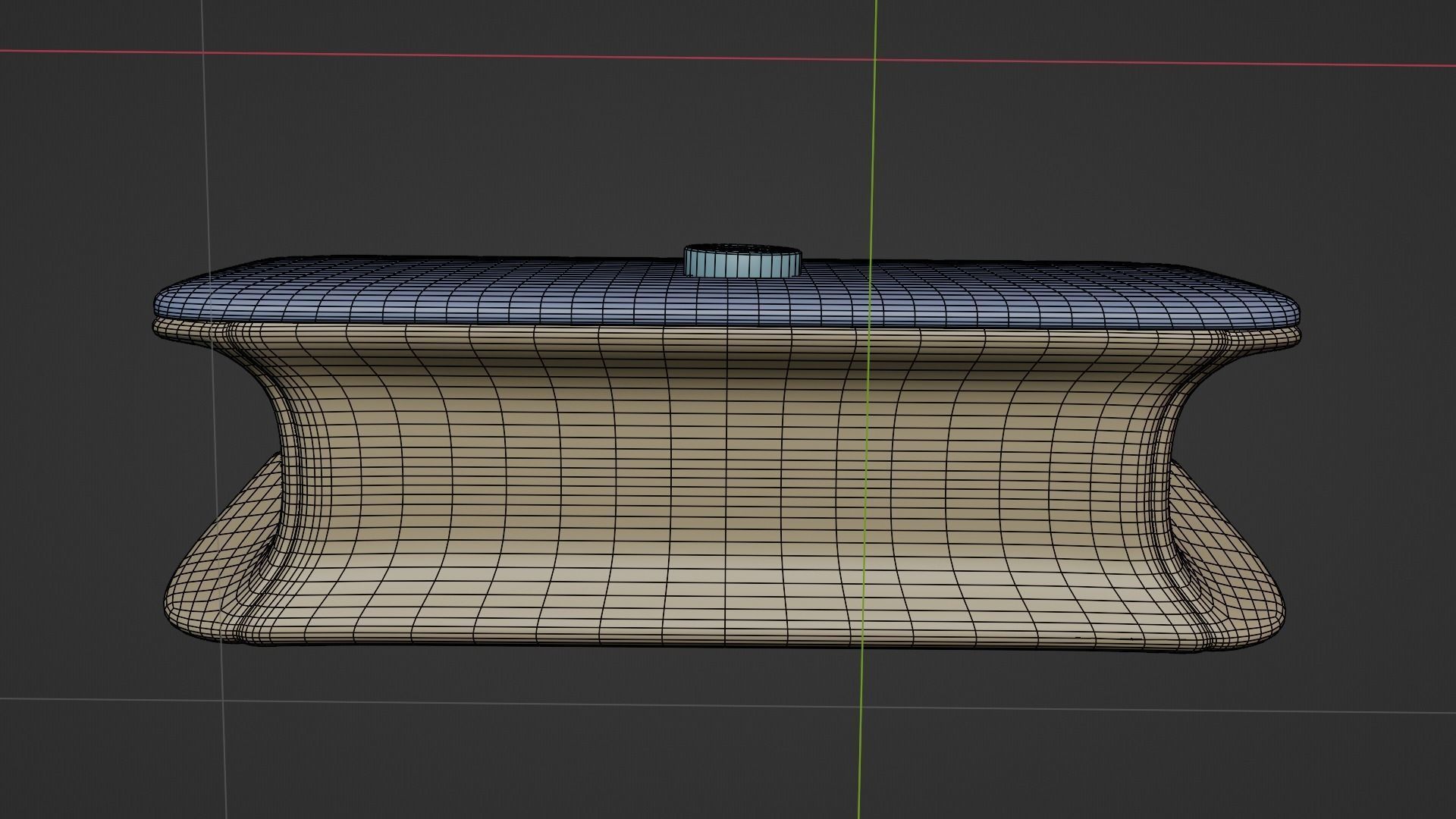
Task: Click the top face of the blue knob
Action: point(742,249)
